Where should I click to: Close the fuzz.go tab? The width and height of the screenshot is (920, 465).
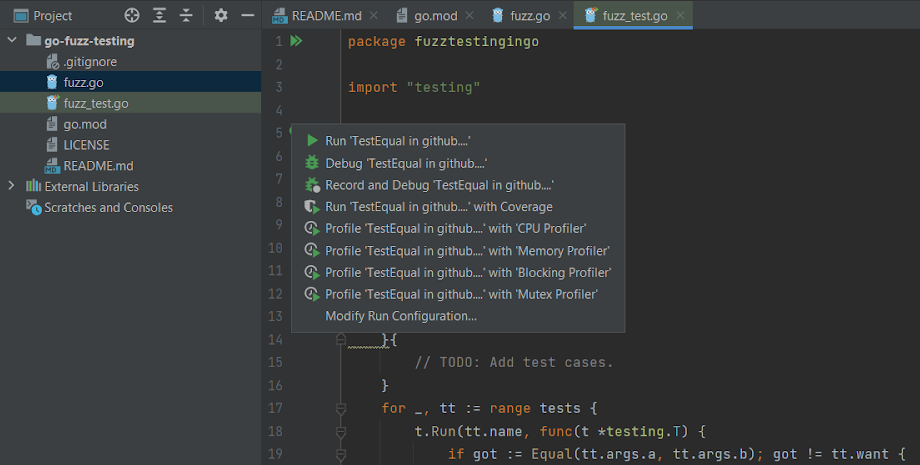pyautogui.click(x=563, y=16)
